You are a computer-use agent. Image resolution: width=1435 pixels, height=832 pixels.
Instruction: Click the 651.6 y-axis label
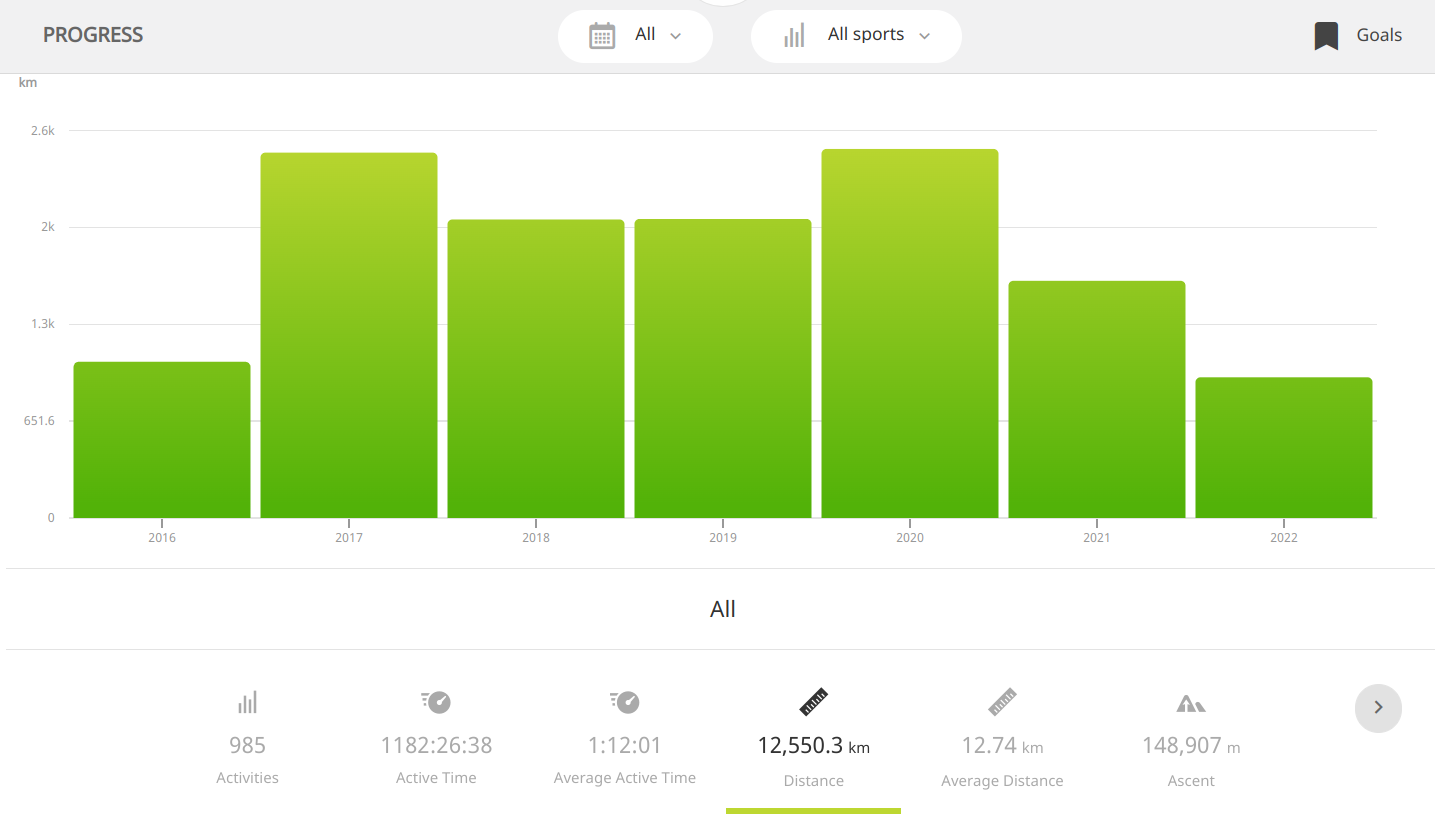tap(40, 421)
